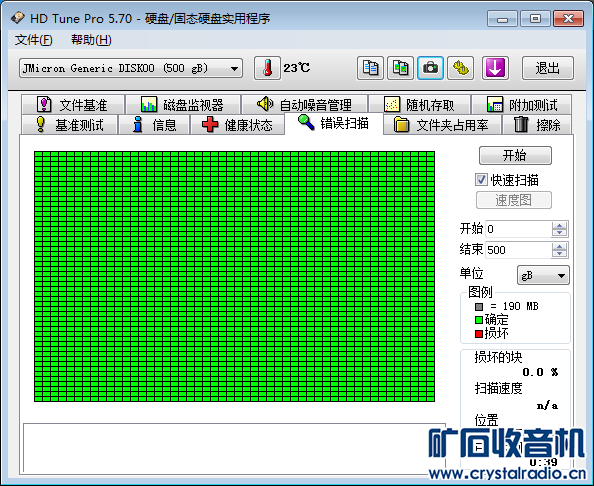Click the copy text to clipboard icon
This screenshot has width=594, height=486.
(x=370, y=68)
